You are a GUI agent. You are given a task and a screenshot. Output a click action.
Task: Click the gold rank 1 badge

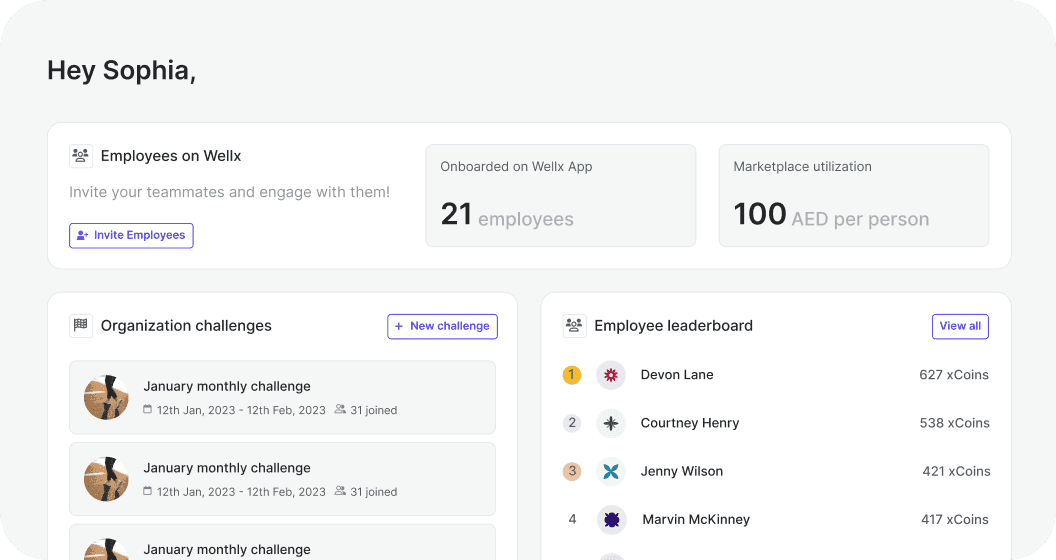tap(572, 374)
